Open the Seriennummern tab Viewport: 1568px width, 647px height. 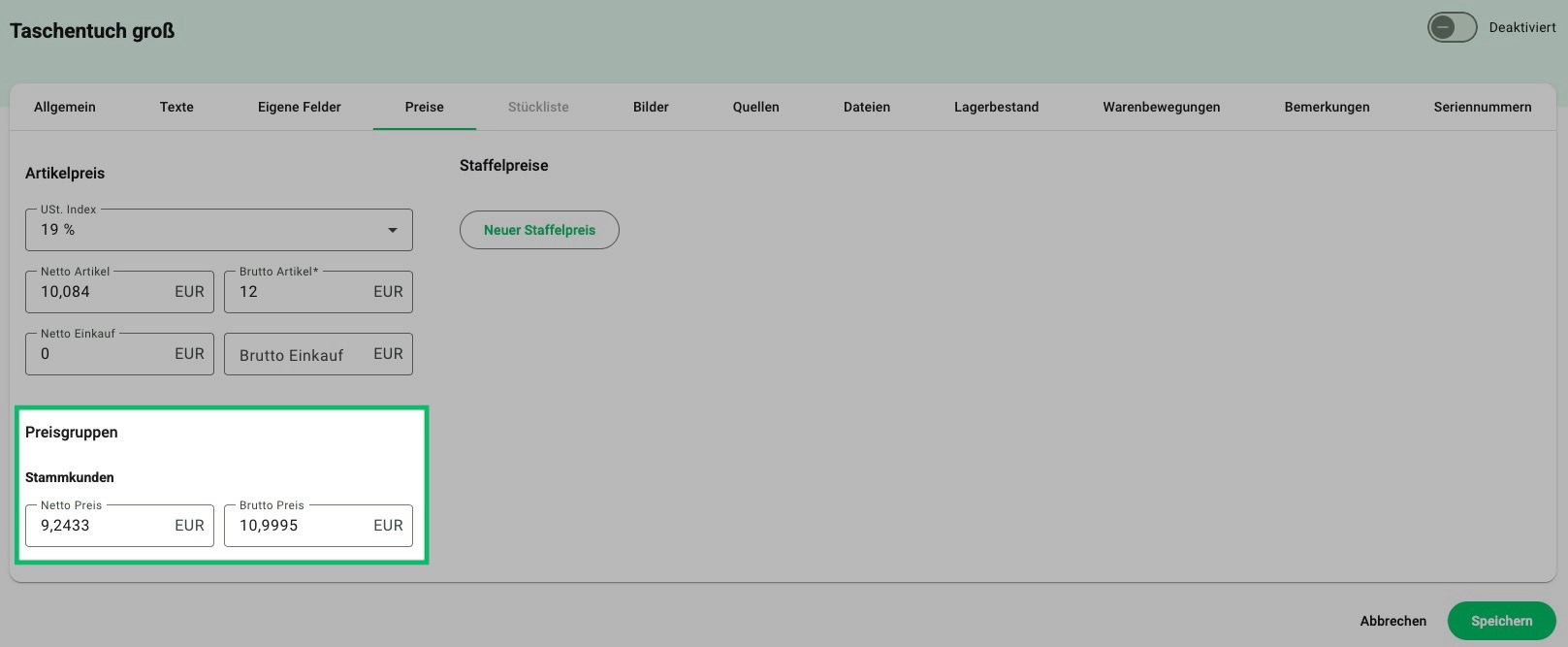1483,107
